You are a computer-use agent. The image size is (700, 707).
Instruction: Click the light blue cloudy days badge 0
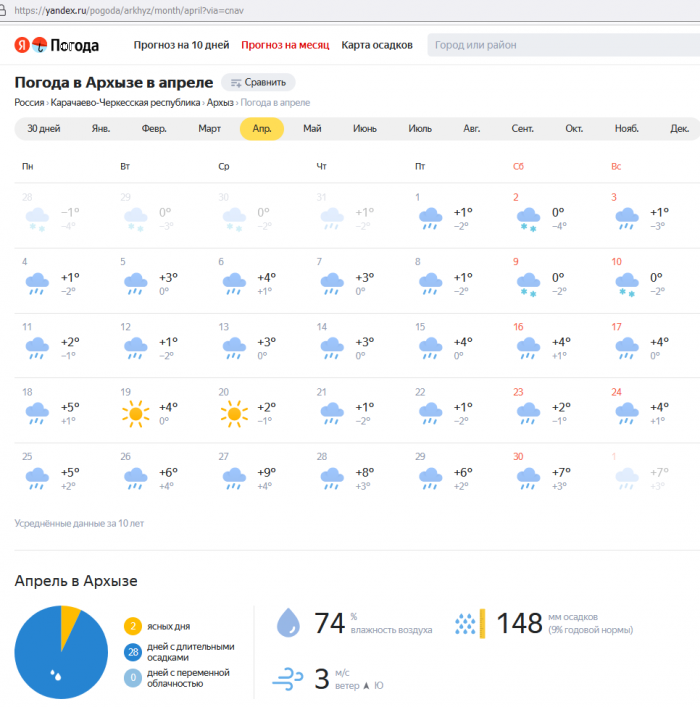tap(133, 678)
